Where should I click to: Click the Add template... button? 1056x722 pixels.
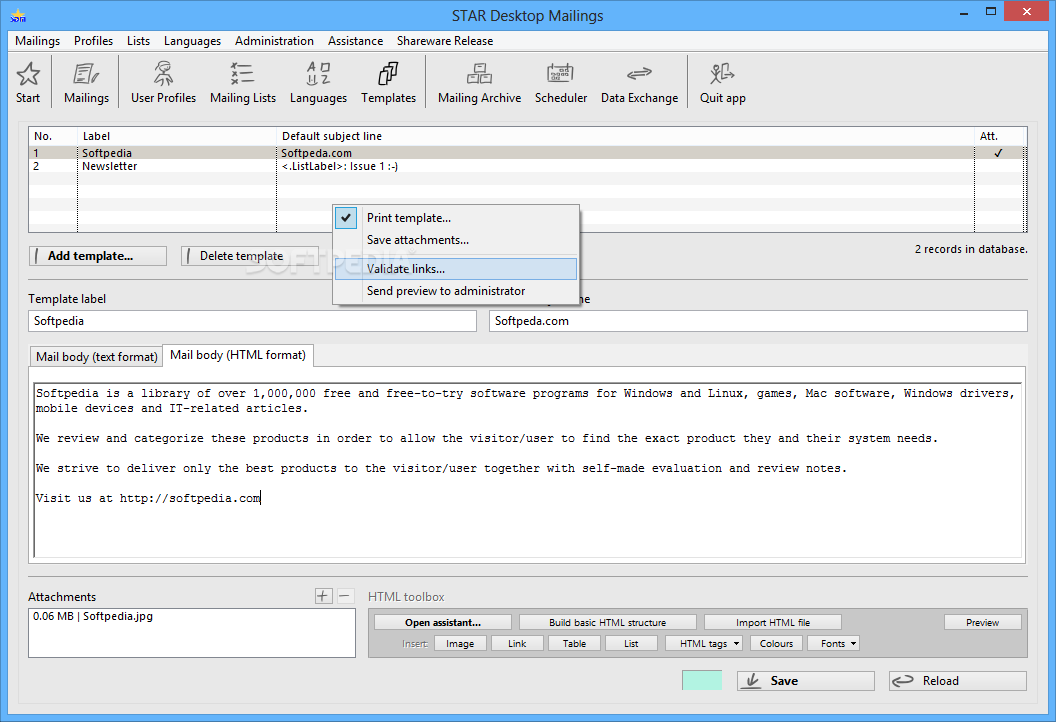click(98, 256)
